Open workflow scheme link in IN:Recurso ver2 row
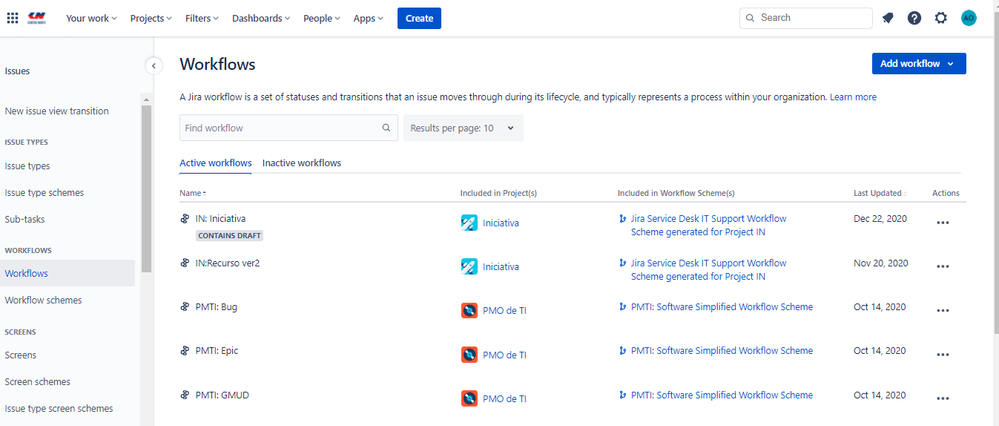 (x=708, y=269)
